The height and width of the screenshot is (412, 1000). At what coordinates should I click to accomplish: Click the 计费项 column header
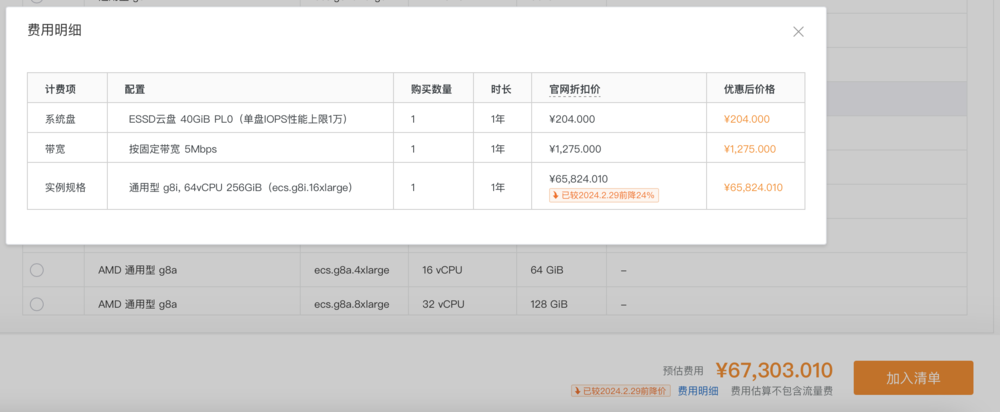pyautogui.click(x=60, y=89)
